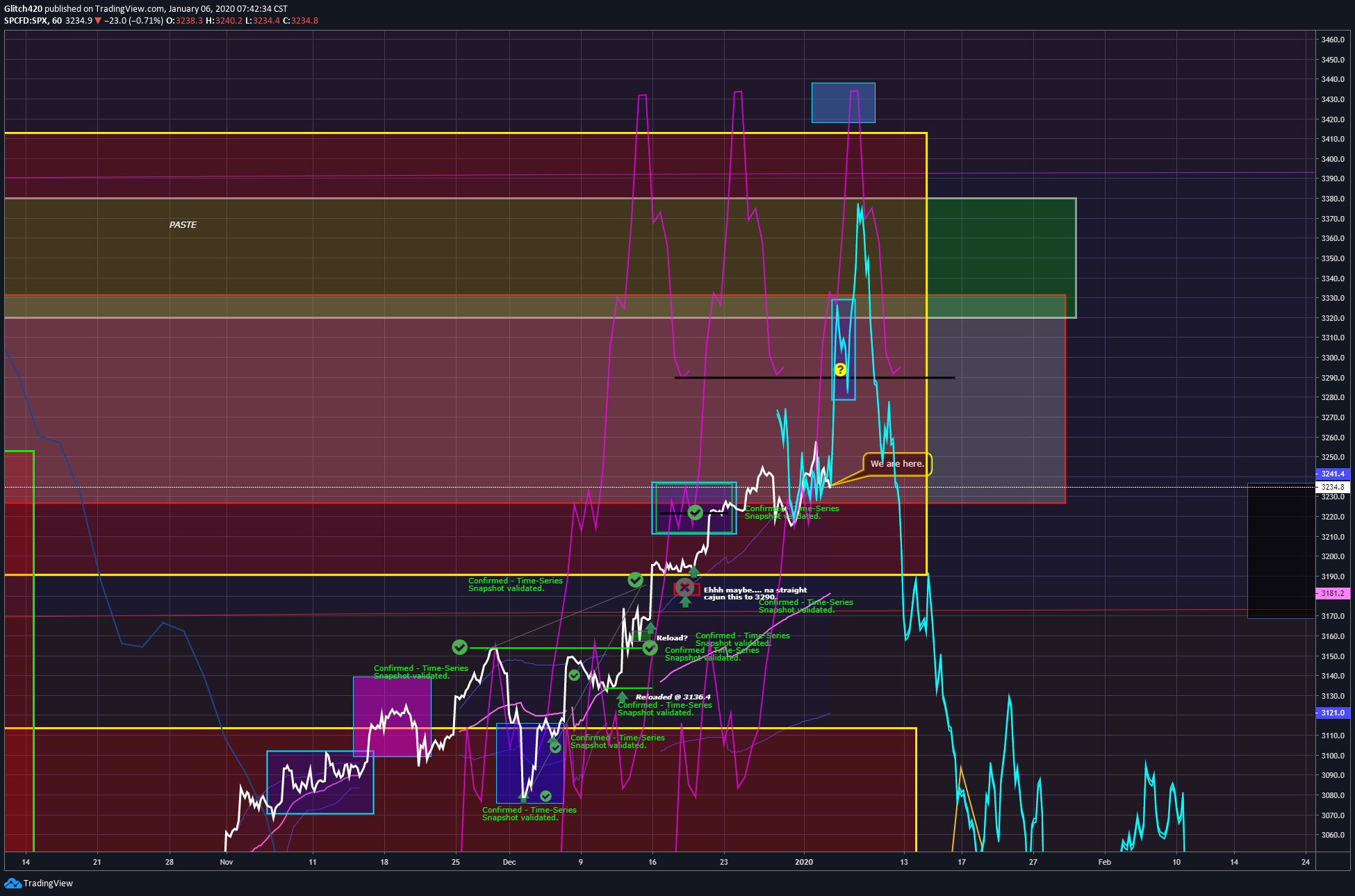This screenshot has height=896, width=1355.
Task: Click the 2020 date axis label
Action: 803,862
